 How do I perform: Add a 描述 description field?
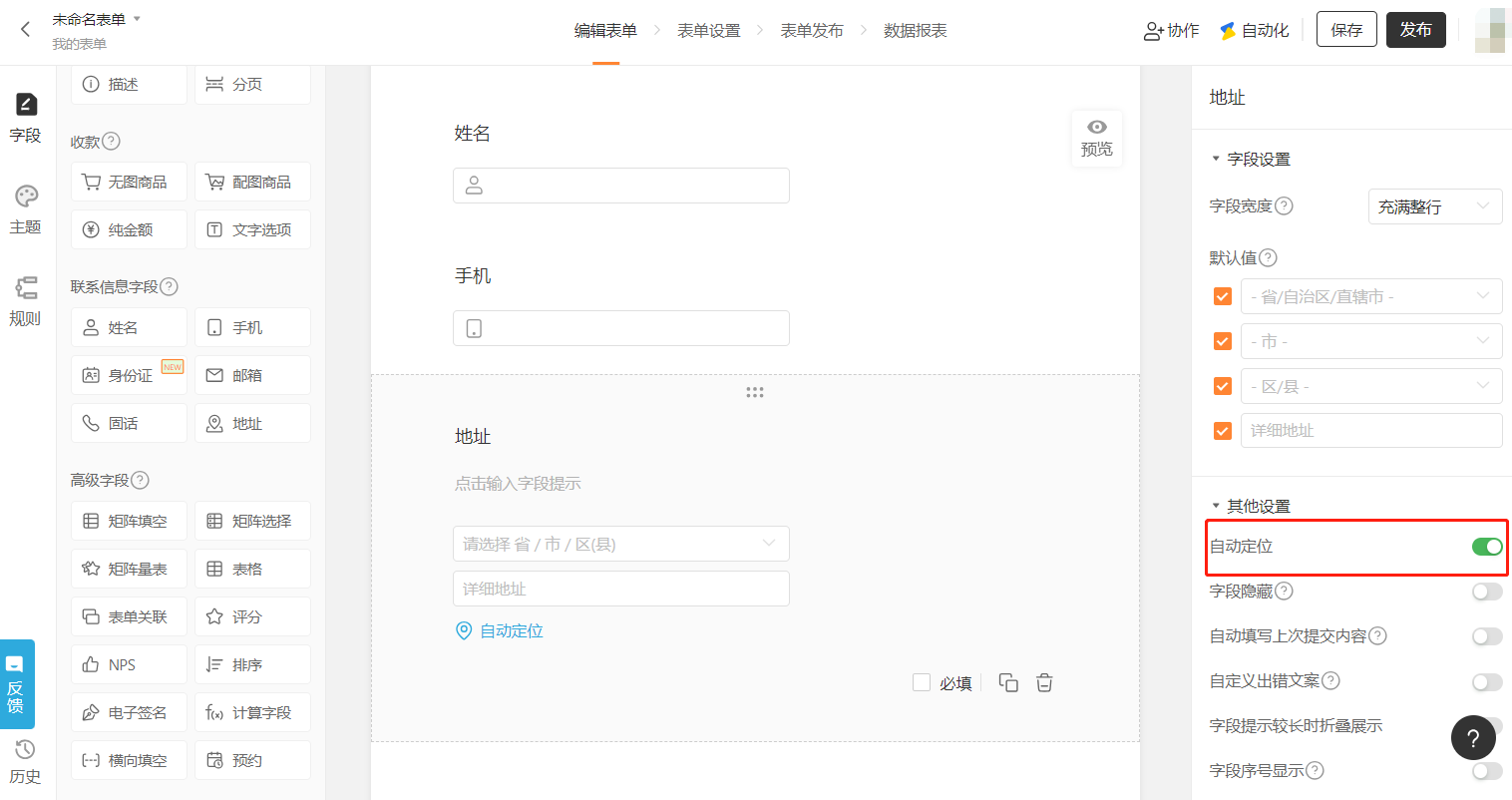pos(129,85)
